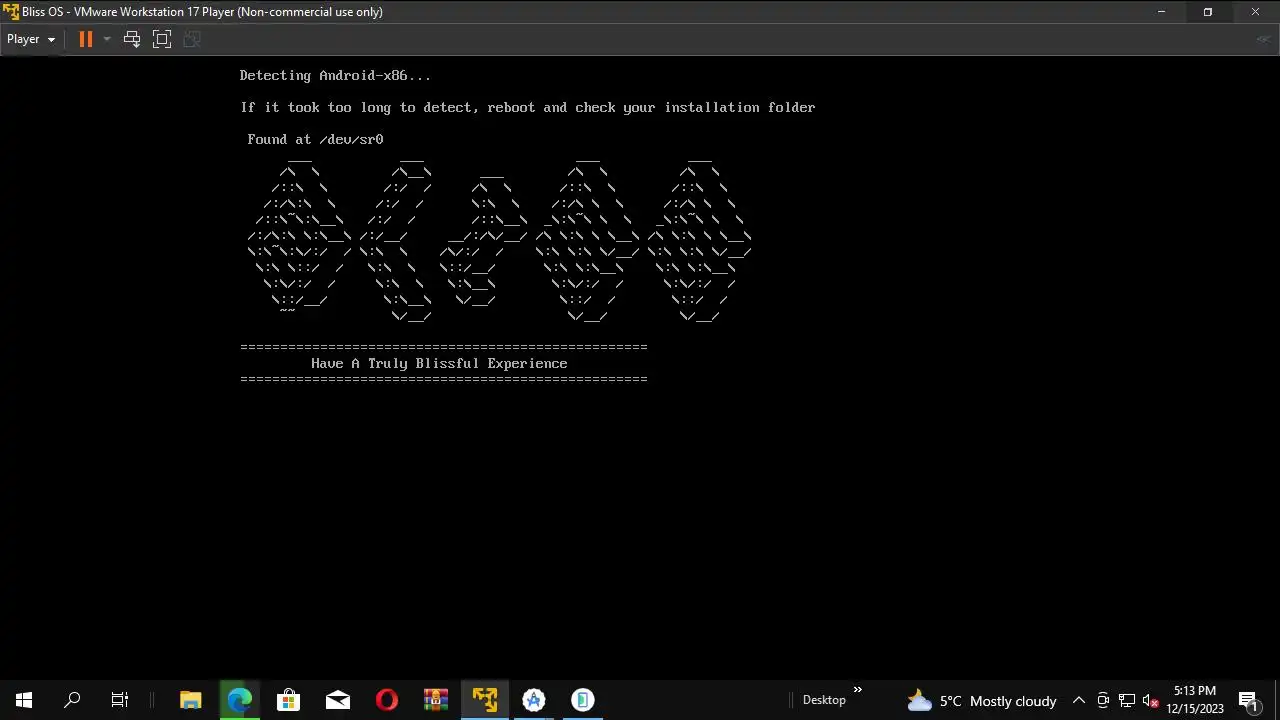Click the 'Found at /dev/sr0' console line

[x=316, y=139]
